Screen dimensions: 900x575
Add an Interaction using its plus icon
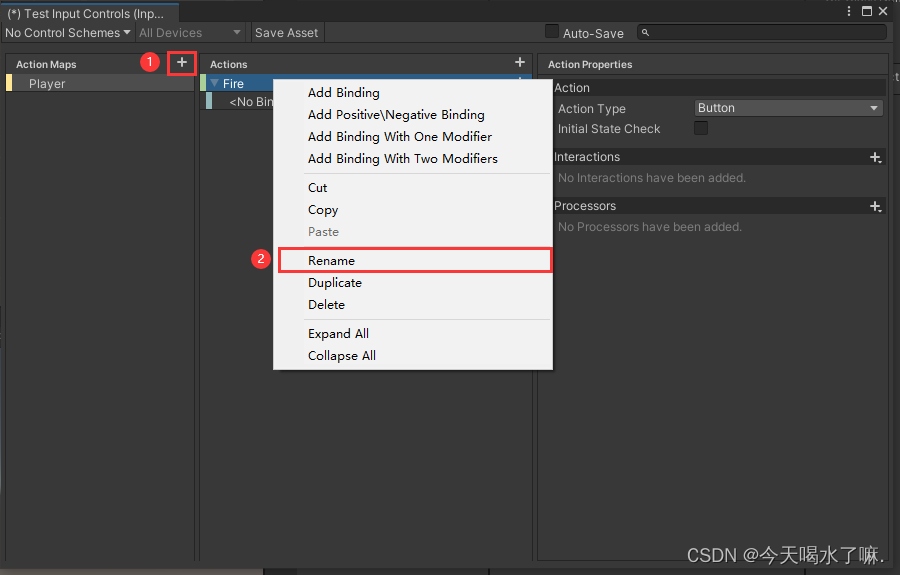[x=875, y=157]
